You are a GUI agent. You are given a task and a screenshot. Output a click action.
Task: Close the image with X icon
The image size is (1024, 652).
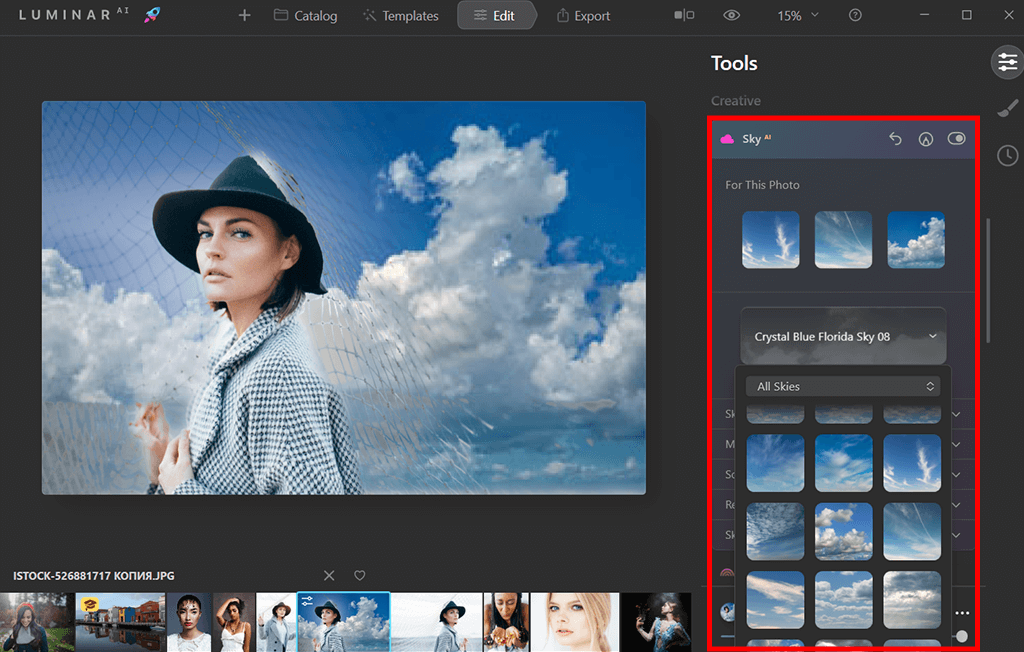[x=329, y=575]
